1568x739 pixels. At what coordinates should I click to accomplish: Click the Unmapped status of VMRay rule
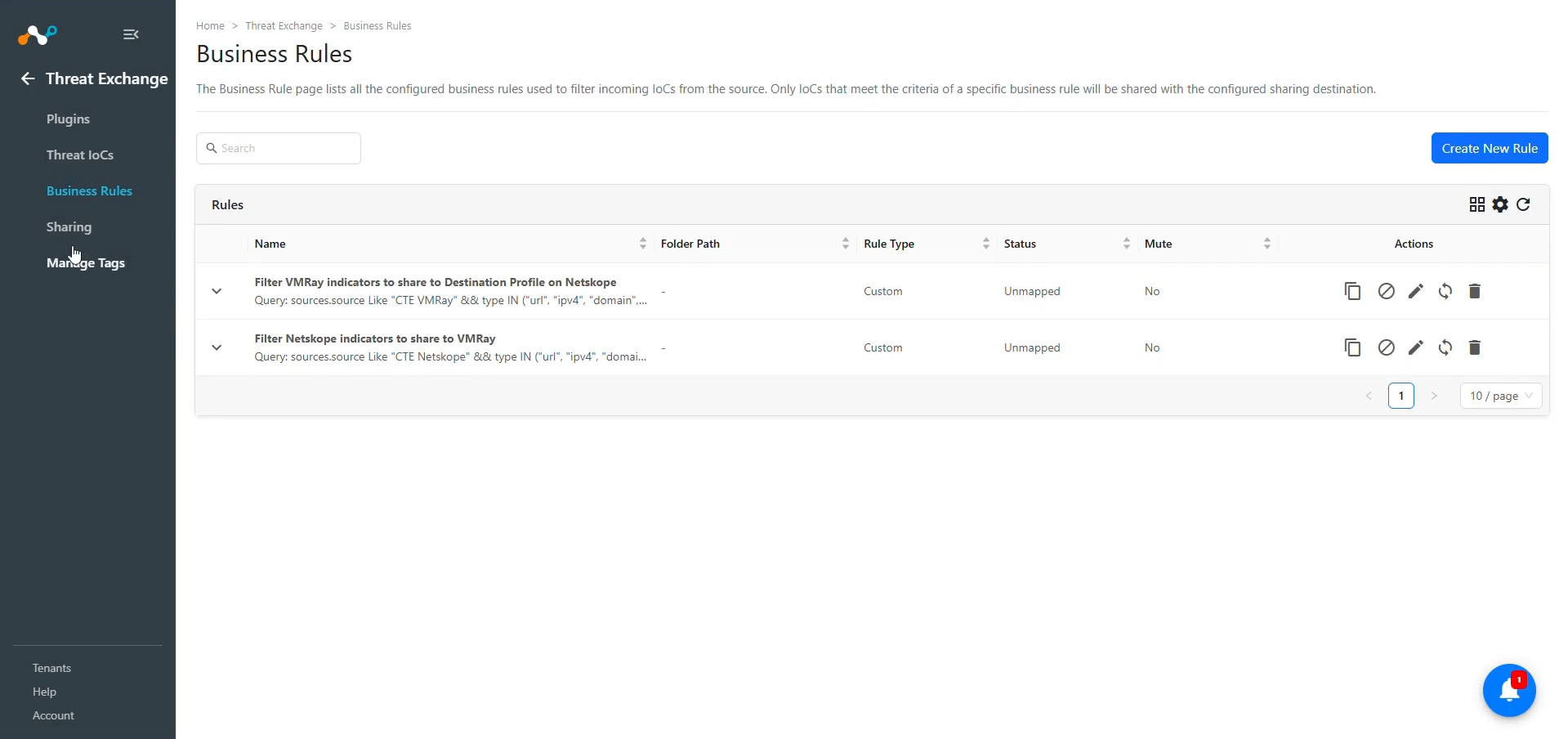[1032, 291]
